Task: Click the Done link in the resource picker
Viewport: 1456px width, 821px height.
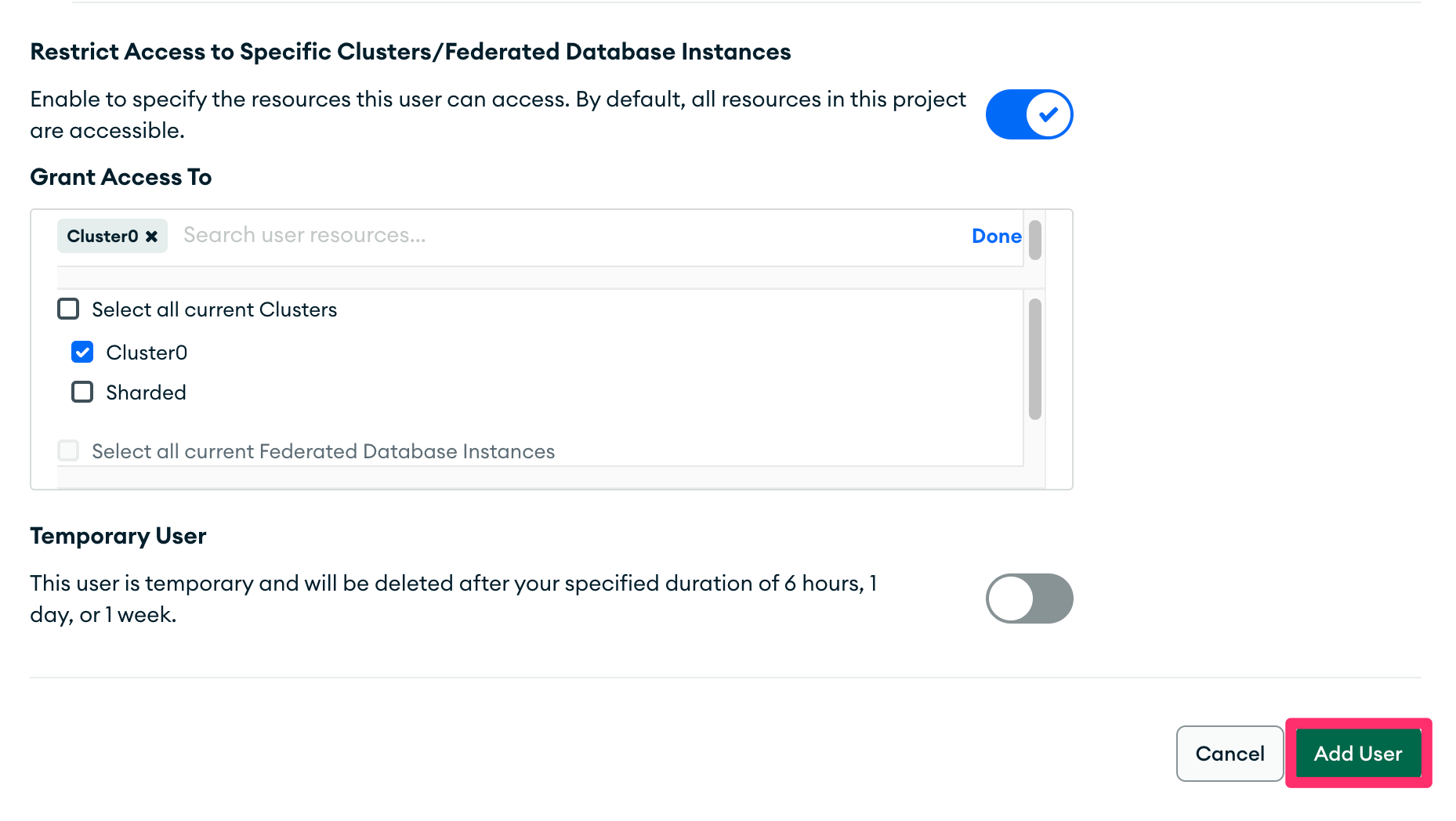Action: pos(996,236)
